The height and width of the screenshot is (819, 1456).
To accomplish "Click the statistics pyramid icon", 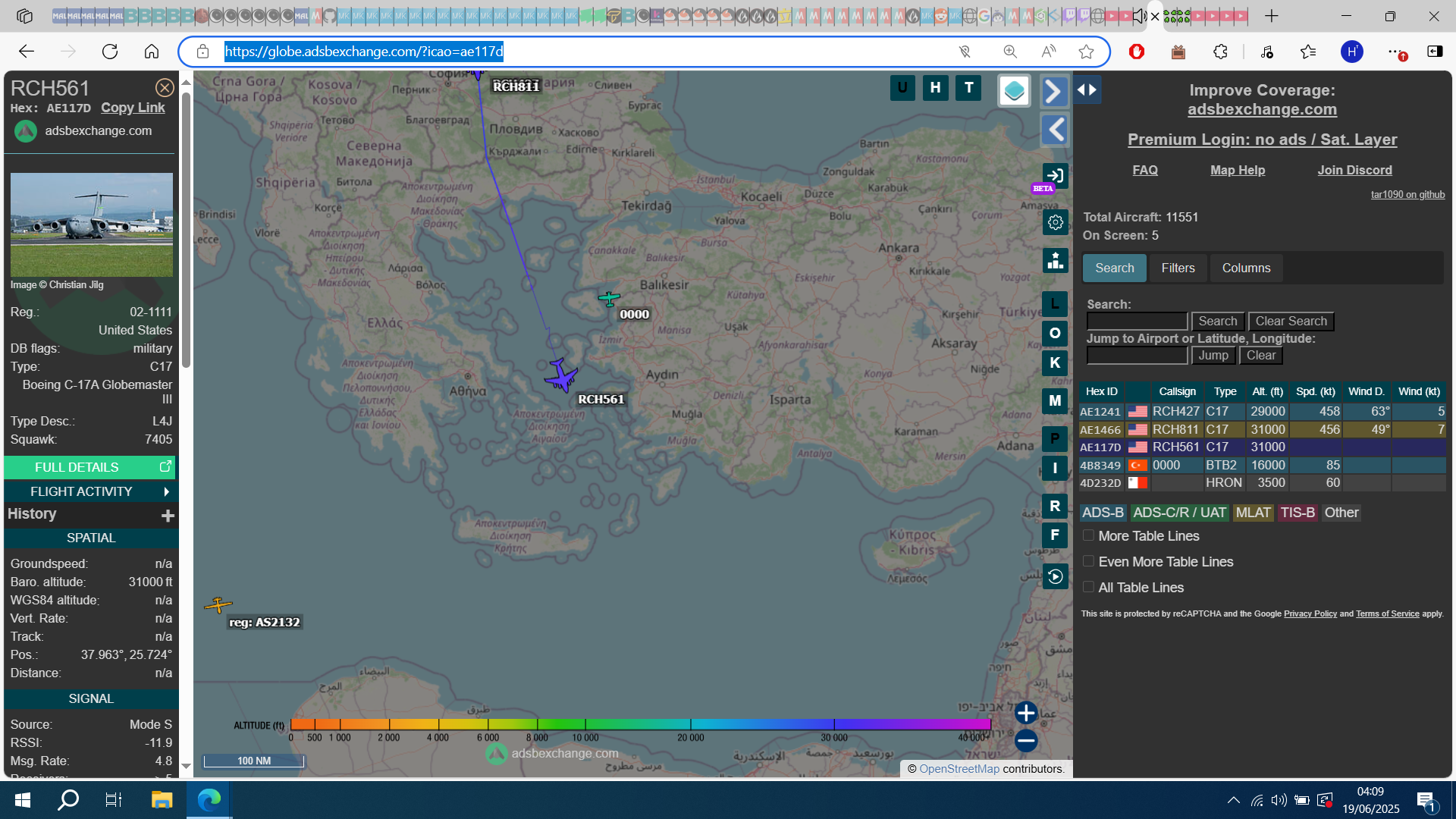I will point(1055,261).
